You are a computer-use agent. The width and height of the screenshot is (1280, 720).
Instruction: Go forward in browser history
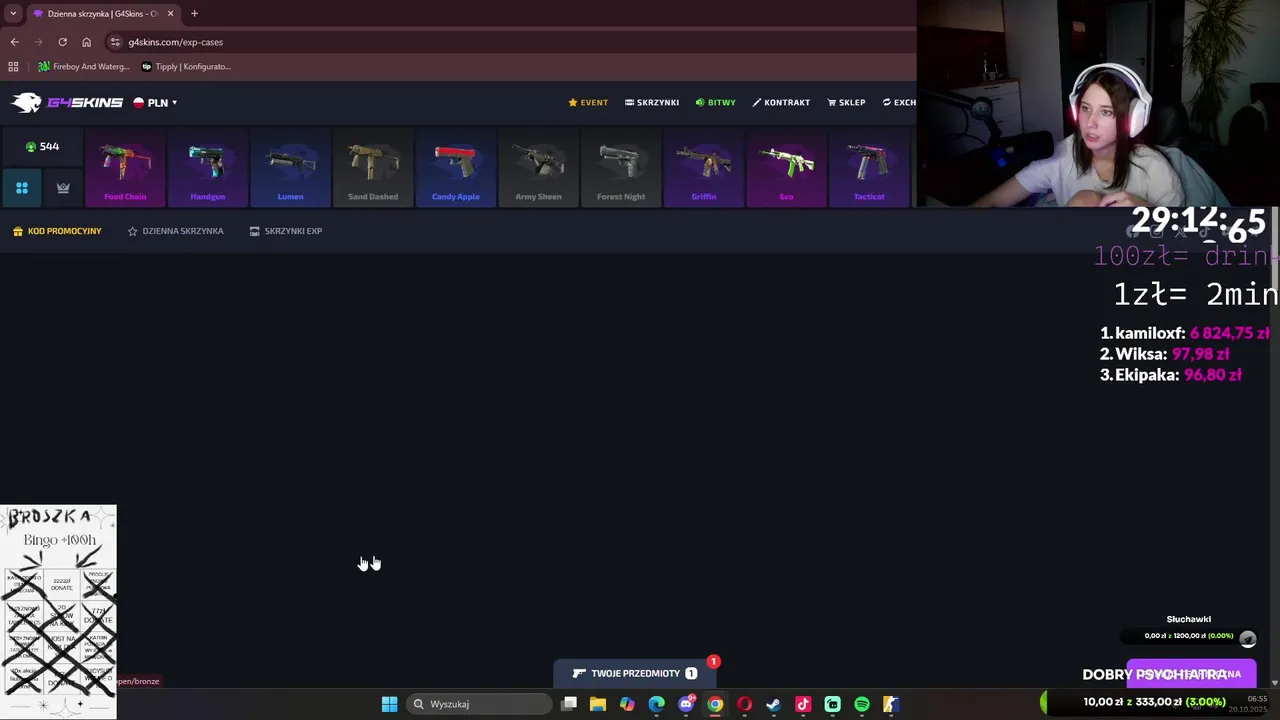tap(38, 42)
